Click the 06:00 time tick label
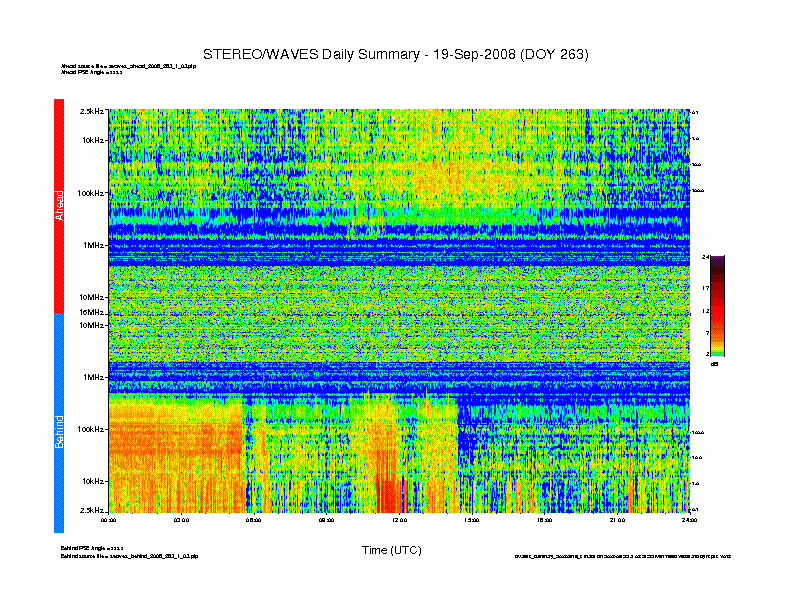The width and height of the screenshot is (792, 612). click(x=254, y=520)
